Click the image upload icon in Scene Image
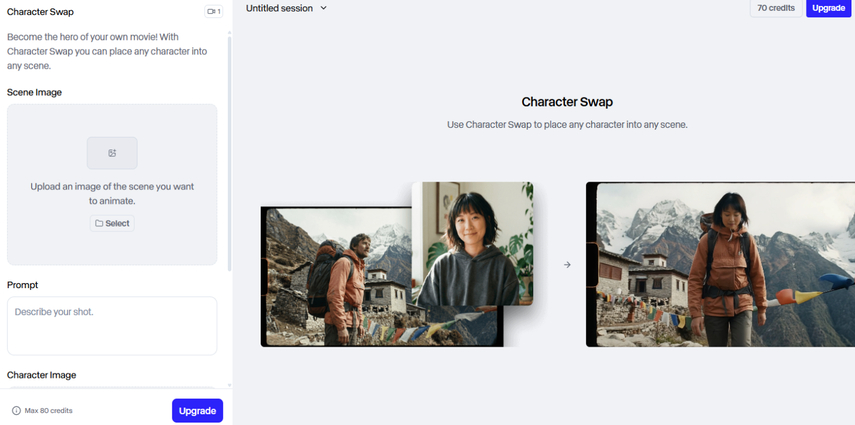This screenshot has width=855, height=425. (112, 153)
